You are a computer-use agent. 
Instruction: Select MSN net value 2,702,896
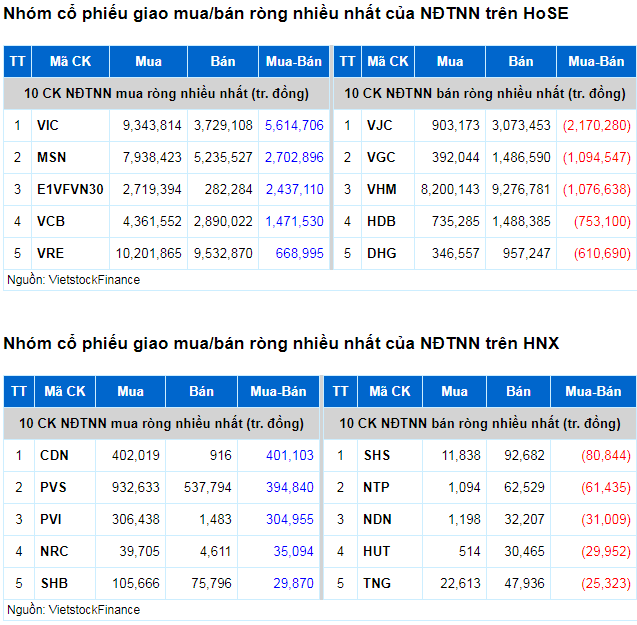294,157
